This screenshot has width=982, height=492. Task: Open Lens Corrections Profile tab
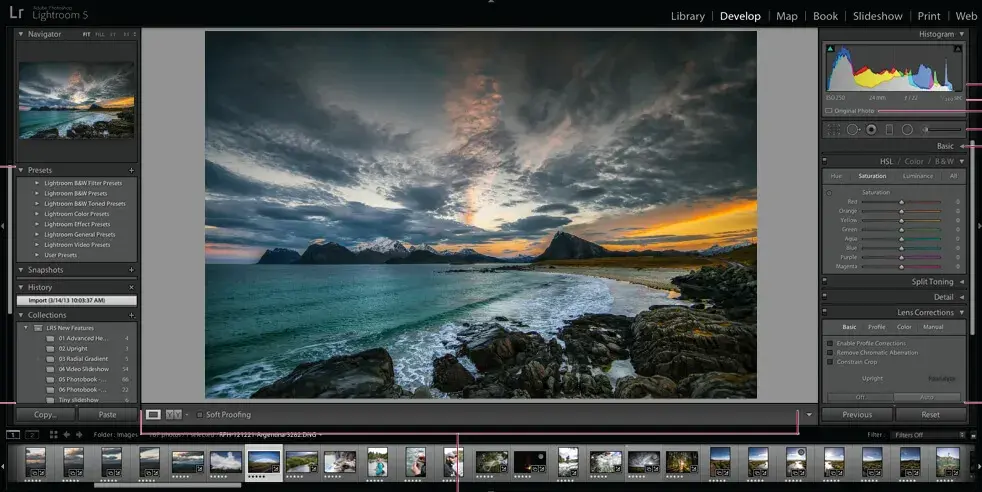pos(876,327)
